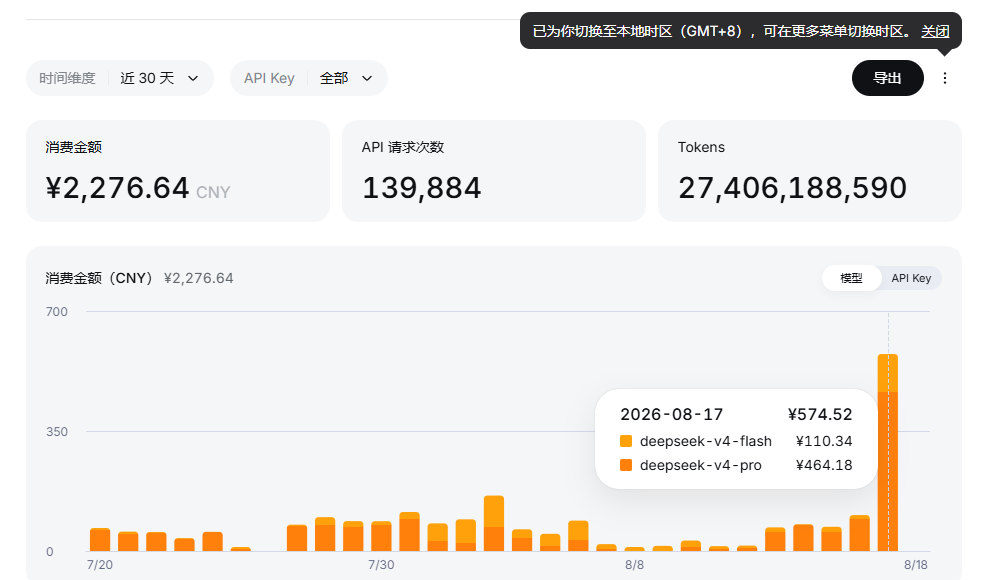This screenshot has width=1004, height=580.
Task: Open the API Key filter dropdown
Action: (x=309, y=78)
